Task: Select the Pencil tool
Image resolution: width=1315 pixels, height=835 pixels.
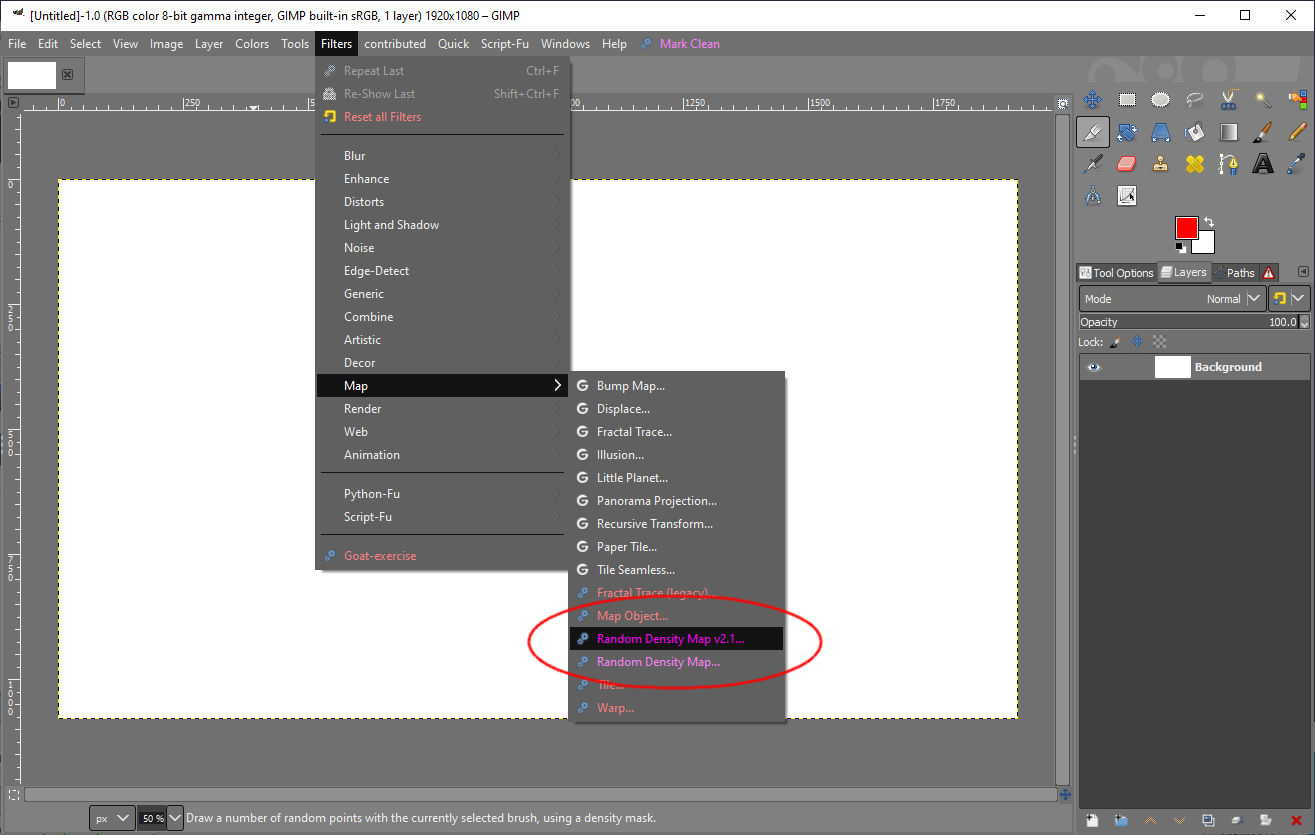Action: (x=1297, y=131)
